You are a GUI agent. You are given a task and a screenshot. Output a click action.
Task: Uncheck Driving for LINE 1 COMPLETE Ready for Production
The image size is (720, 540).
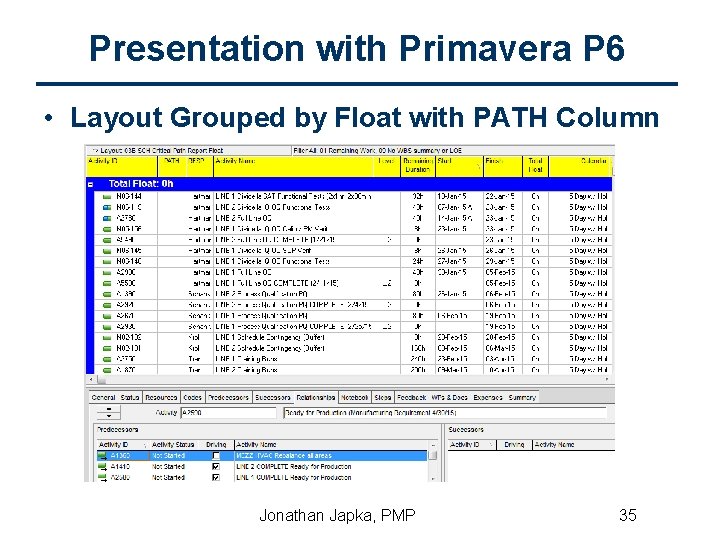(216, 478)
